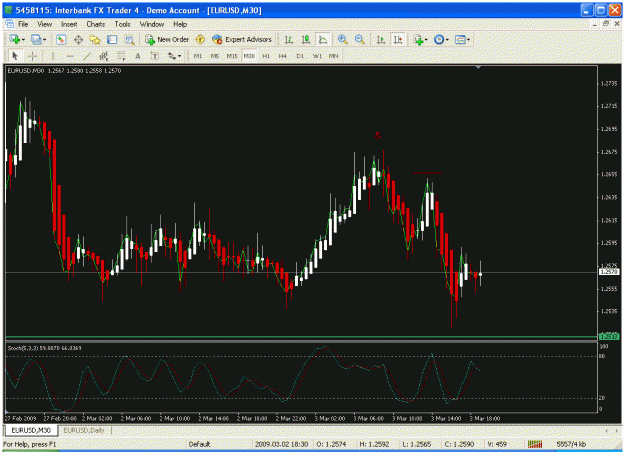
Task: Open the New Chart dropdown arrow
Action: pos(23,40)
